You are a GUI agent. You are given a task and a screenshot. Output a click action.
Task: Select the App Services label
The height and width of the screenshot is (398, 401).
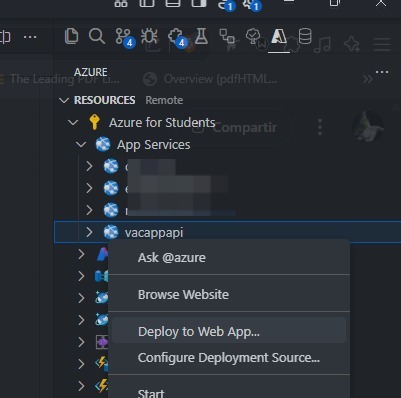(x=153, y=145)
